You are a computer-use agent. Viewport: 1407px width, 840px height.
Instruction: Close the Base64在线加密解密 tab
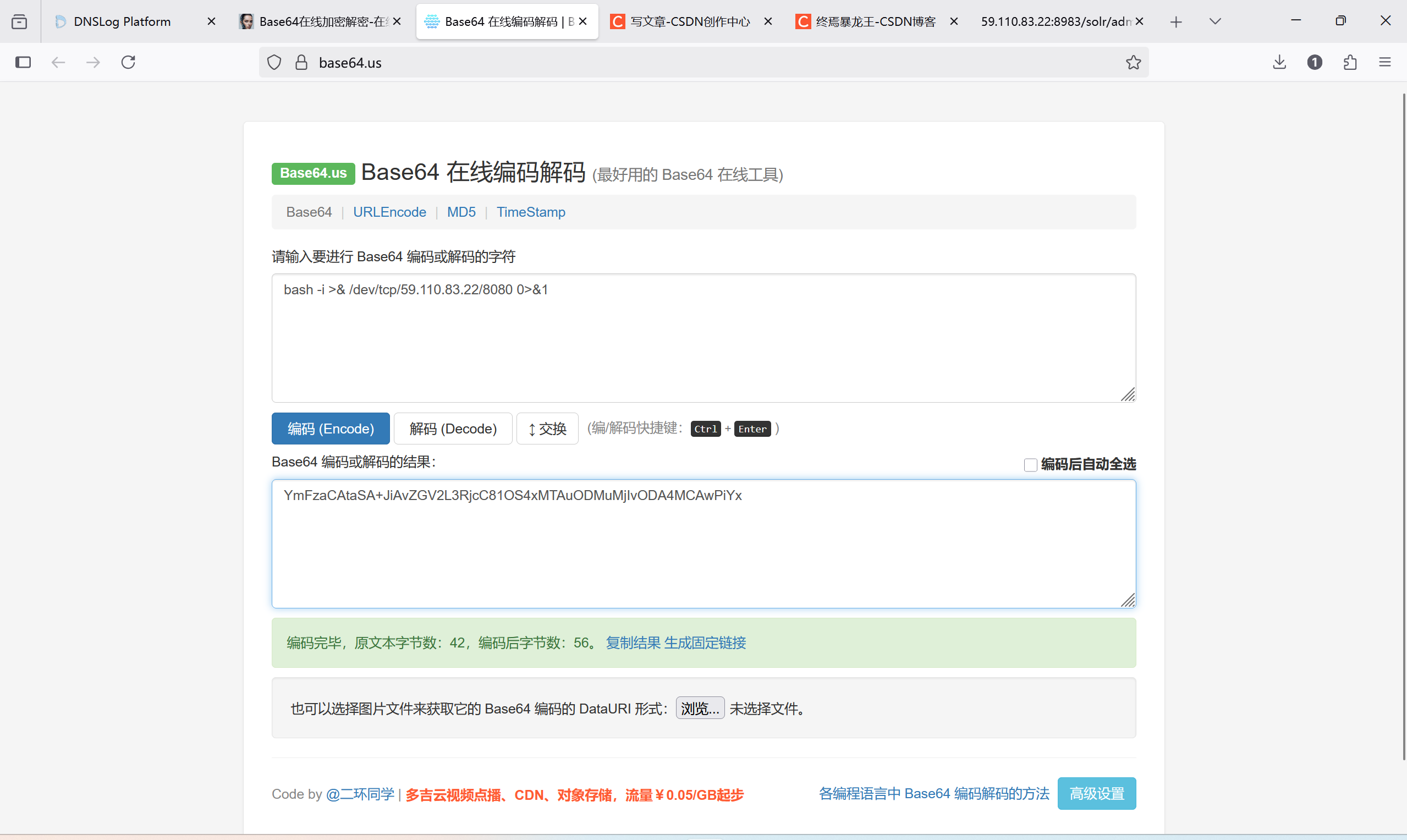[x=397, y=21]
